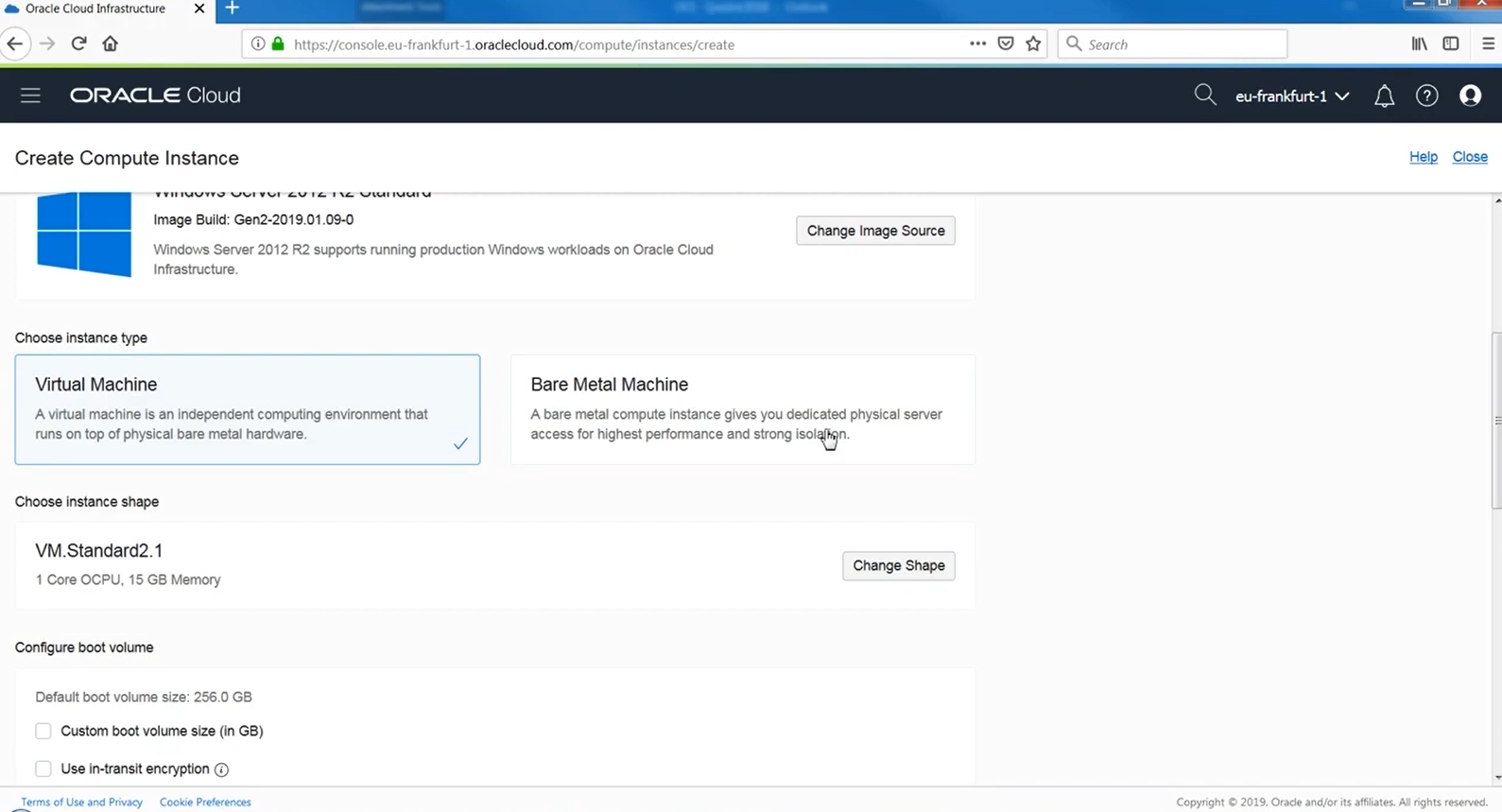
Task: Click the browser Search field
Action: coord(1172,43)
